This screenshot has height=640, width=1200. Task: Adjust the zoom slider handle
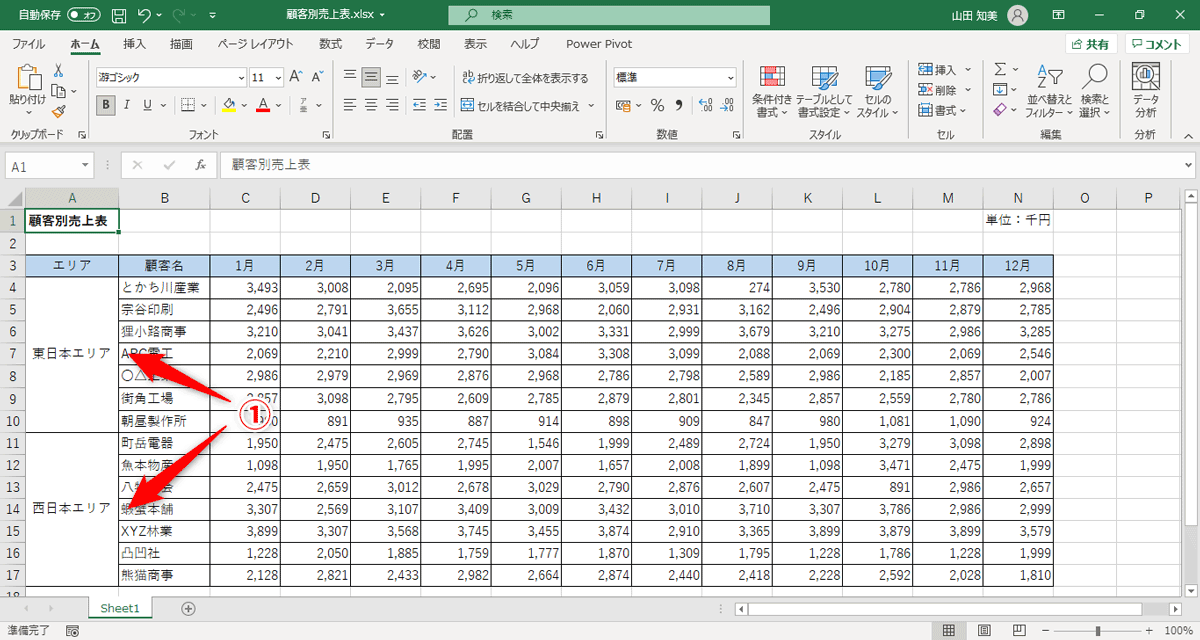tap(1097, 631)
